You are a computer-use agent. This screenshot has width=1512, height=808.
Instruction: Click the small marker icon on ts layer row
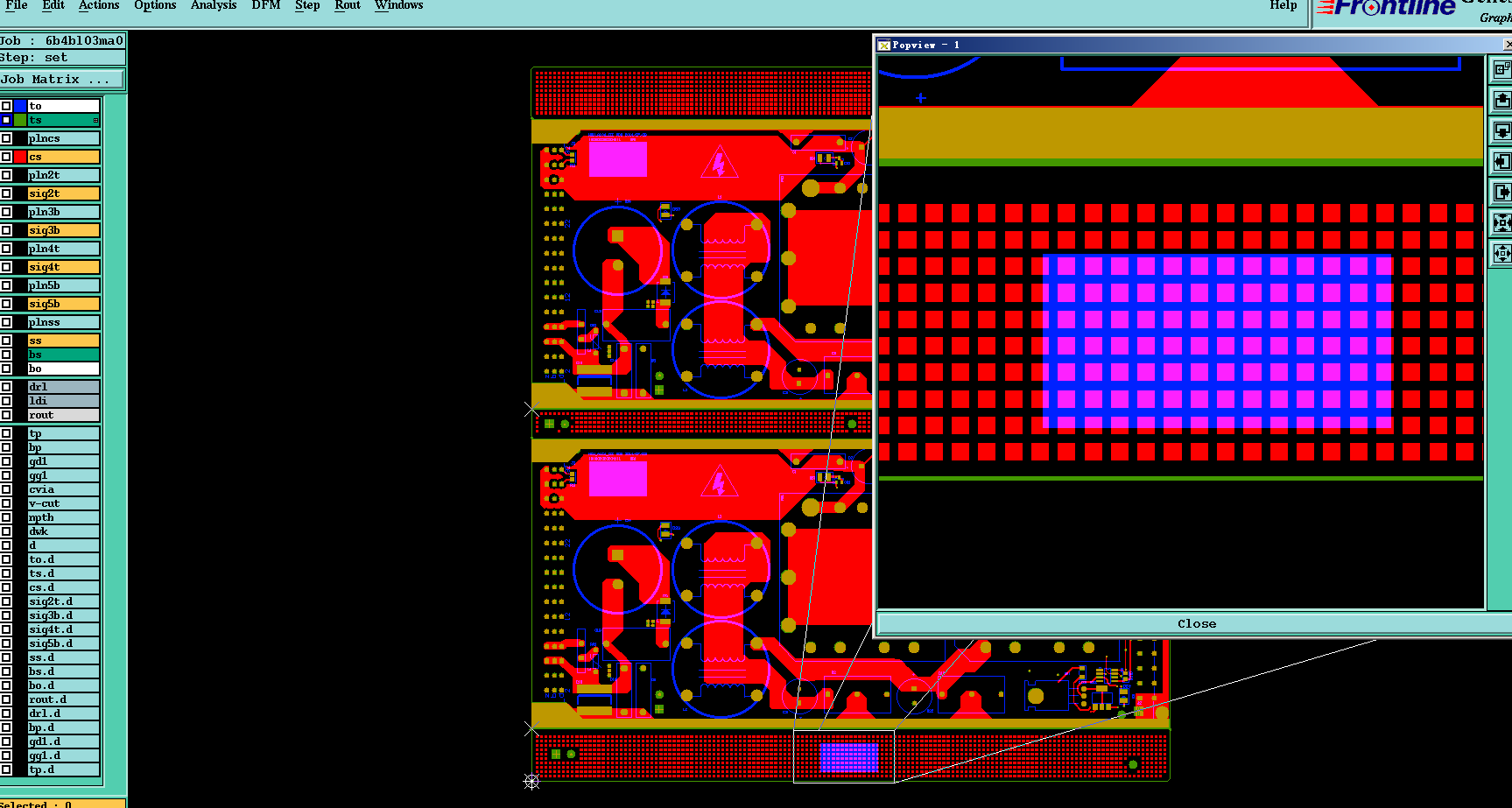(95, 121)
